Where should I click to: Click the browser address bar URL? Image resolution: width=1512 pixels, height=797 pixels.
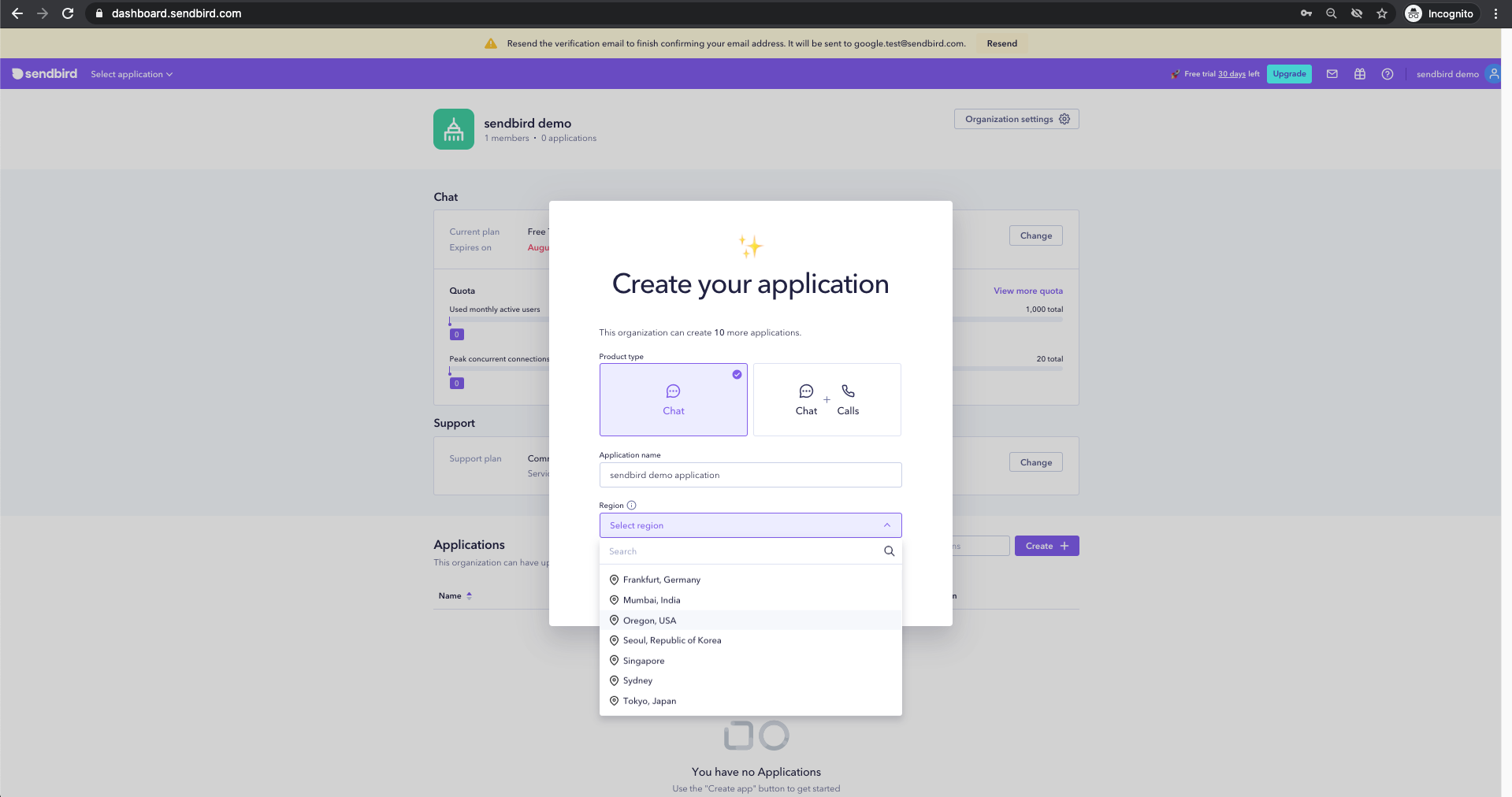click(176, 13)
